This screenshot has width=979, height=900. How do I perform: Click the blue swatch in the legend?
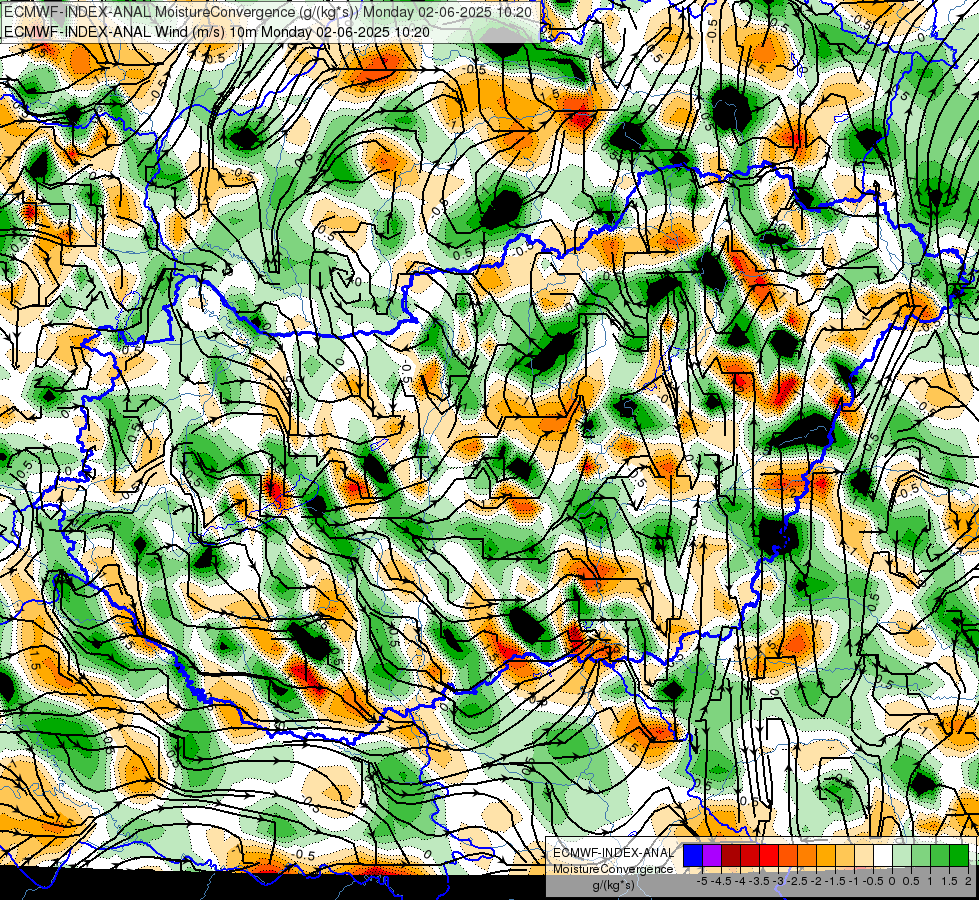(x=693, y=855)
